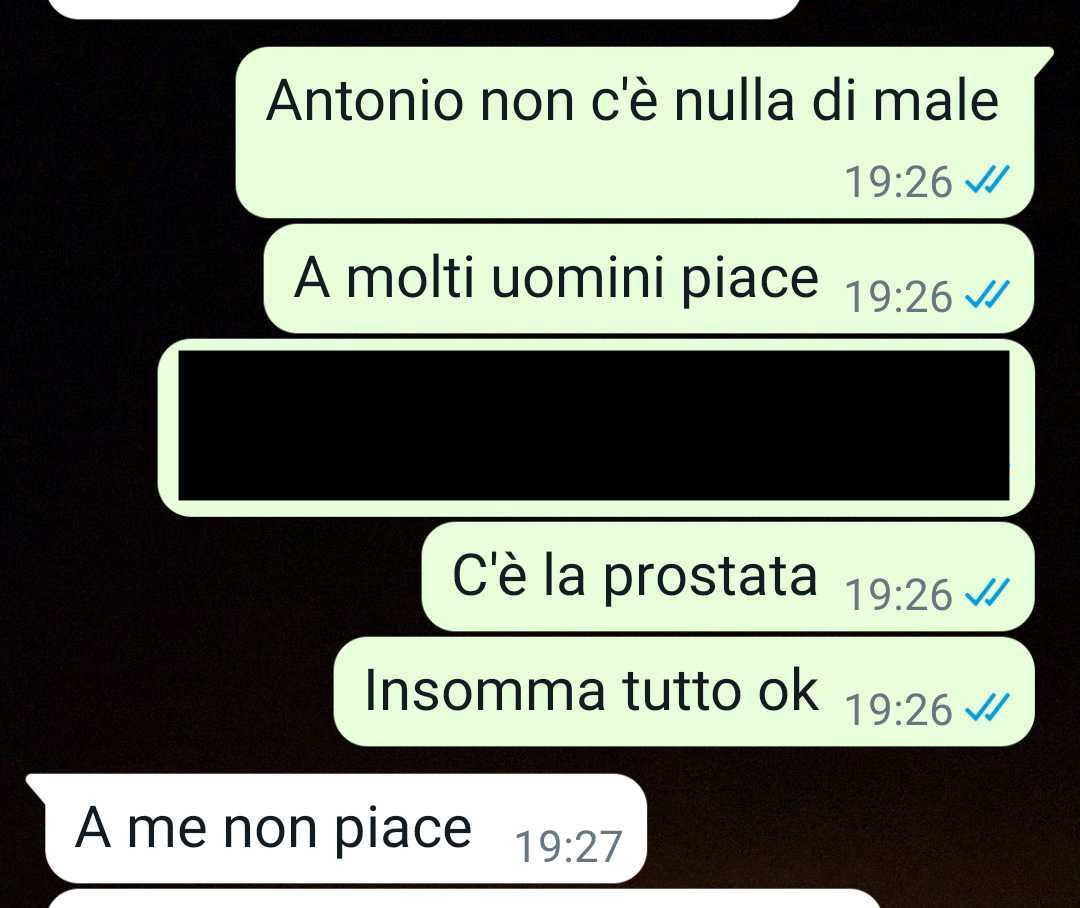Screen dimensions: 1080x908
Task: Tap the partial white bubble at the bottom
Action: pyautogui.click(x=465, y=899)
